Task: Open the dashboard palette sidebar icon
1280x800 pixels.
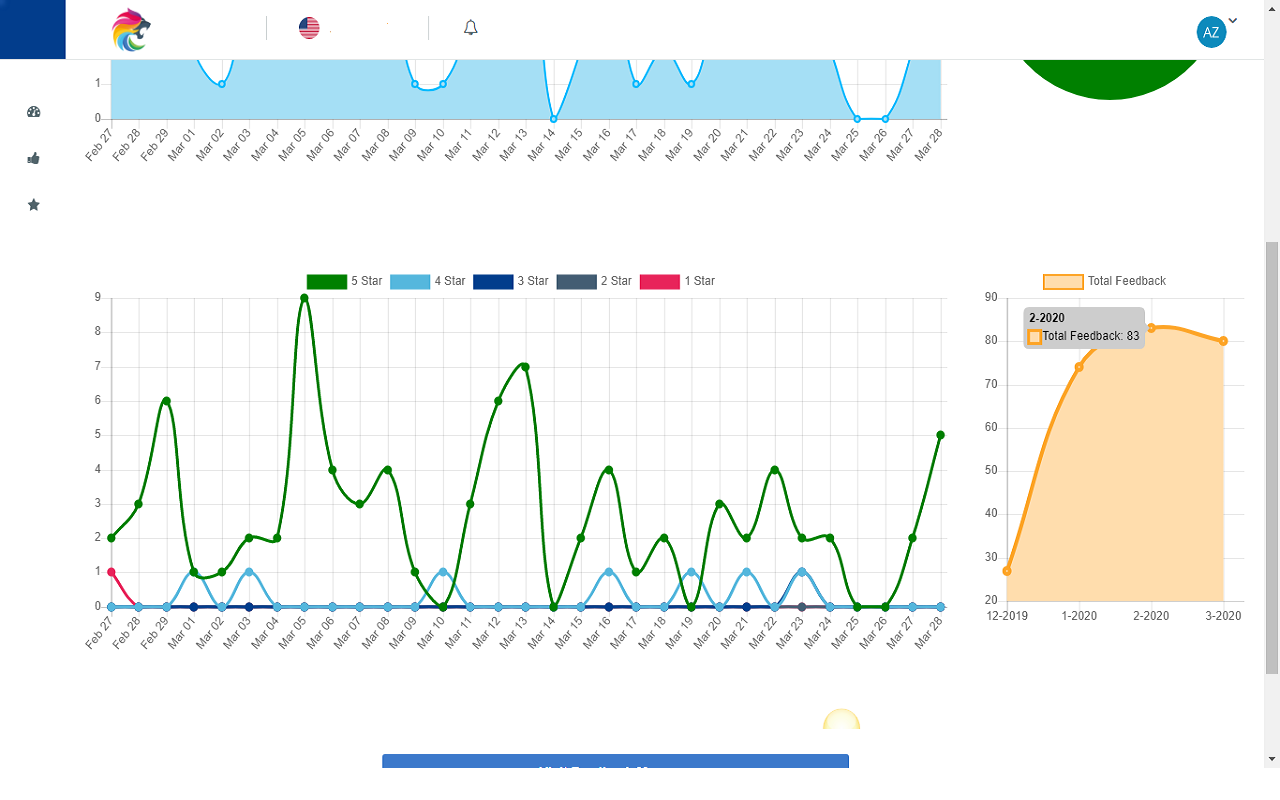Action: click(x=33, y=112)
